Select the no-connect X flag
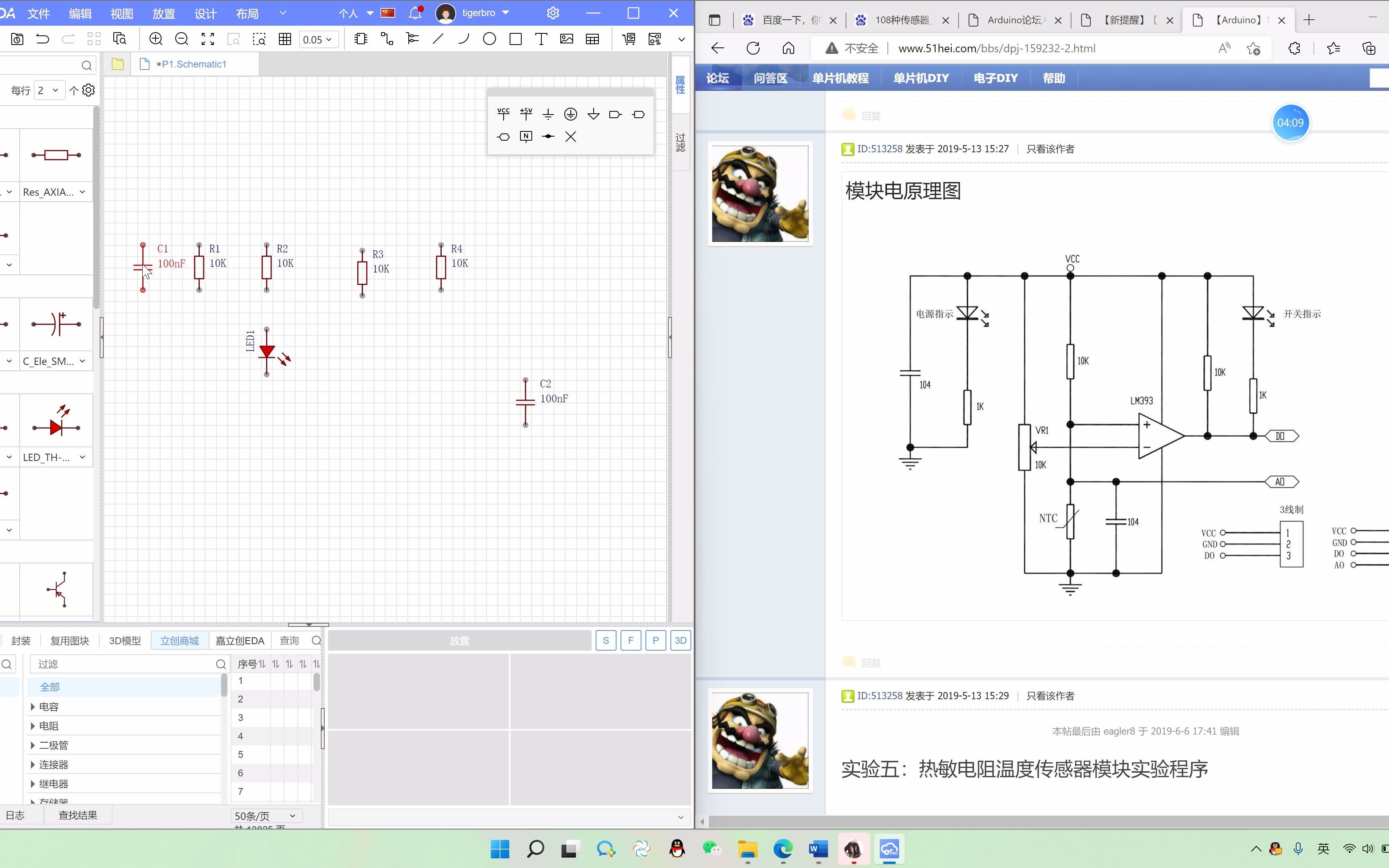 (x=571, y=137)
